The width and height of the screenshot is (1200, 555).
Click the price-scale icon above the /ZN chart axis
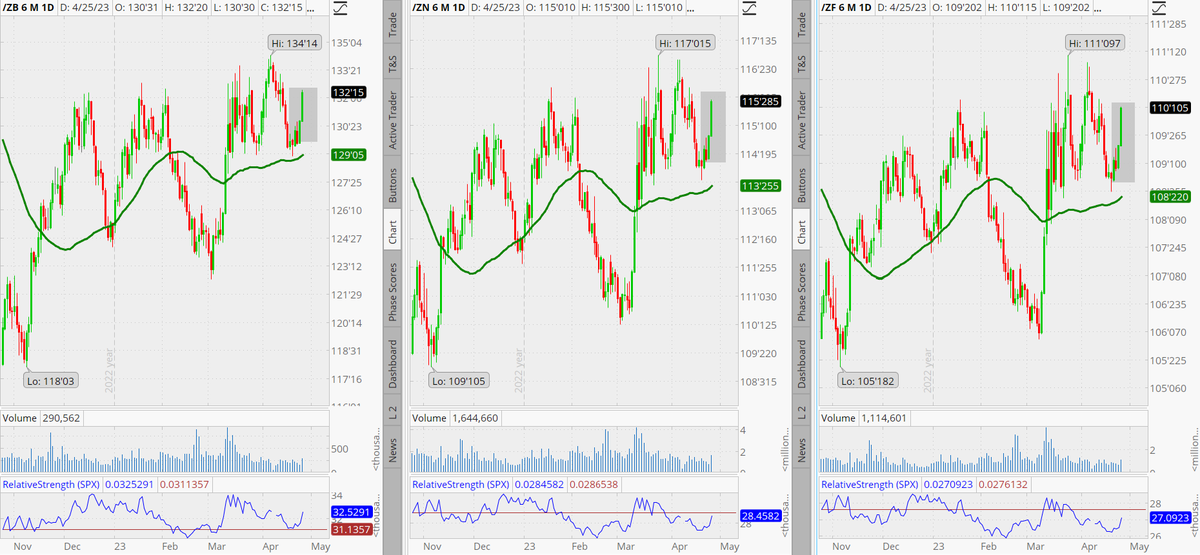coord(751,10)
